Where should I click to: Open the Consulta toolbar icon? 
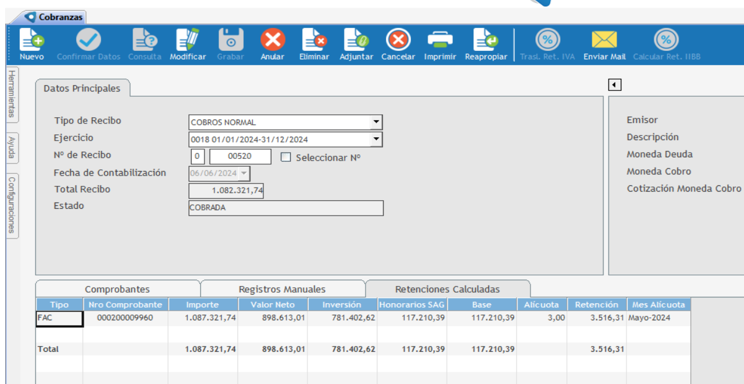[145, 40]
